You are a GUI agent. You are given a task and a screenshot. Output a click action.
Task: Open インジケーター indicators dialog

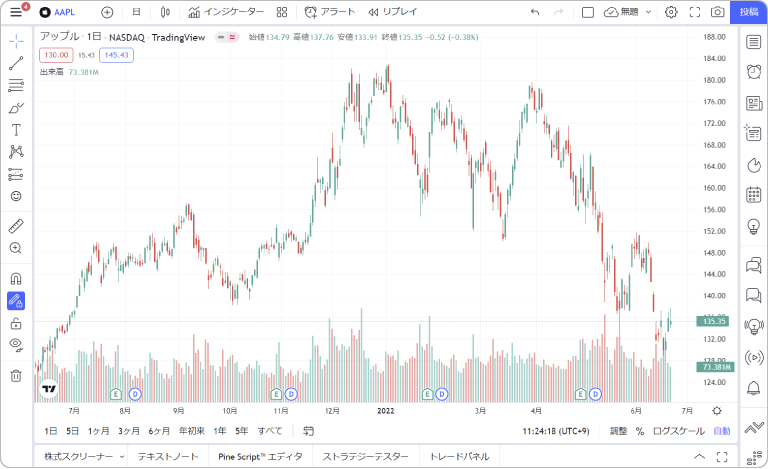pyautogui.click(x=226, y=12)
